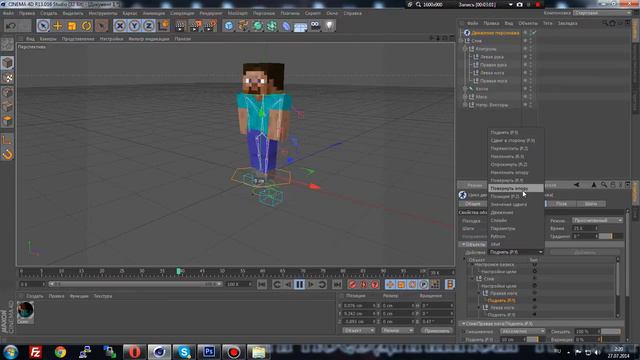Click the red Record keyframe button
Image resolution: width=640 pixels, height=360 pixels.
353,284
